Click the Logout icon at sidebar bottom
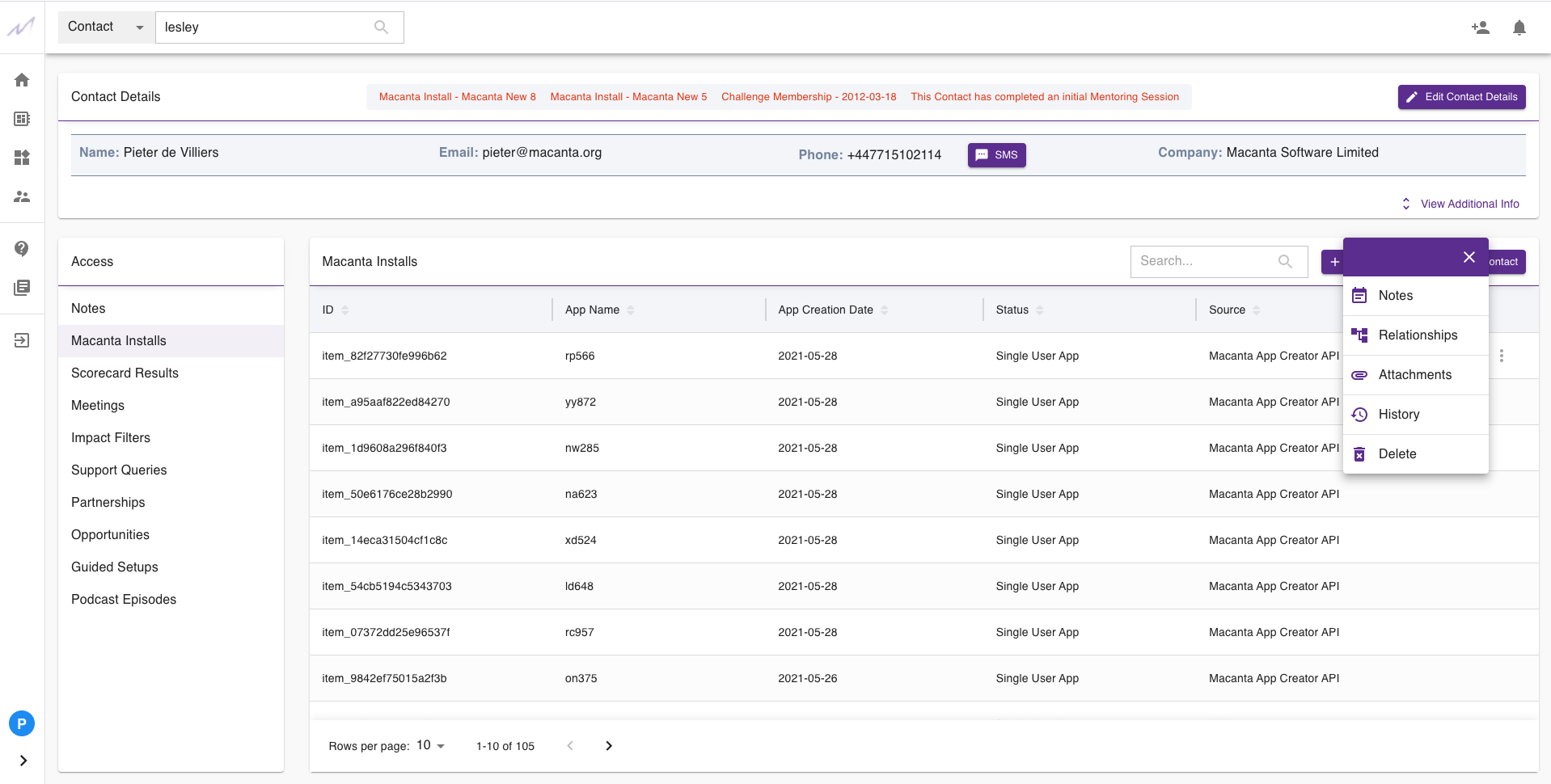Image resolution: width=1551 pixels, height=784 pixels. click(x=22, y=340)
